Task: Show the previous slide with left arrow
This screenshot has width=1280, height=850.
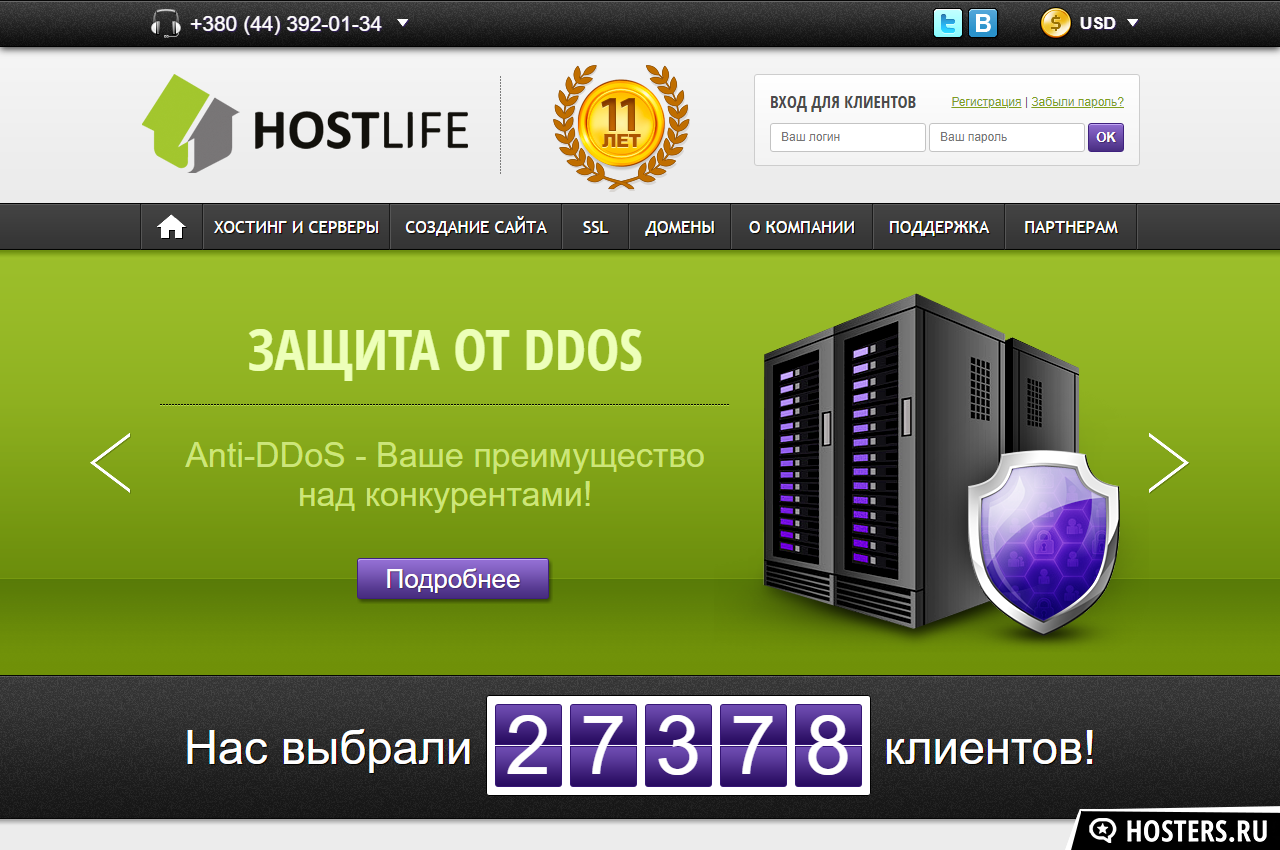Action: tap(110, 463)
